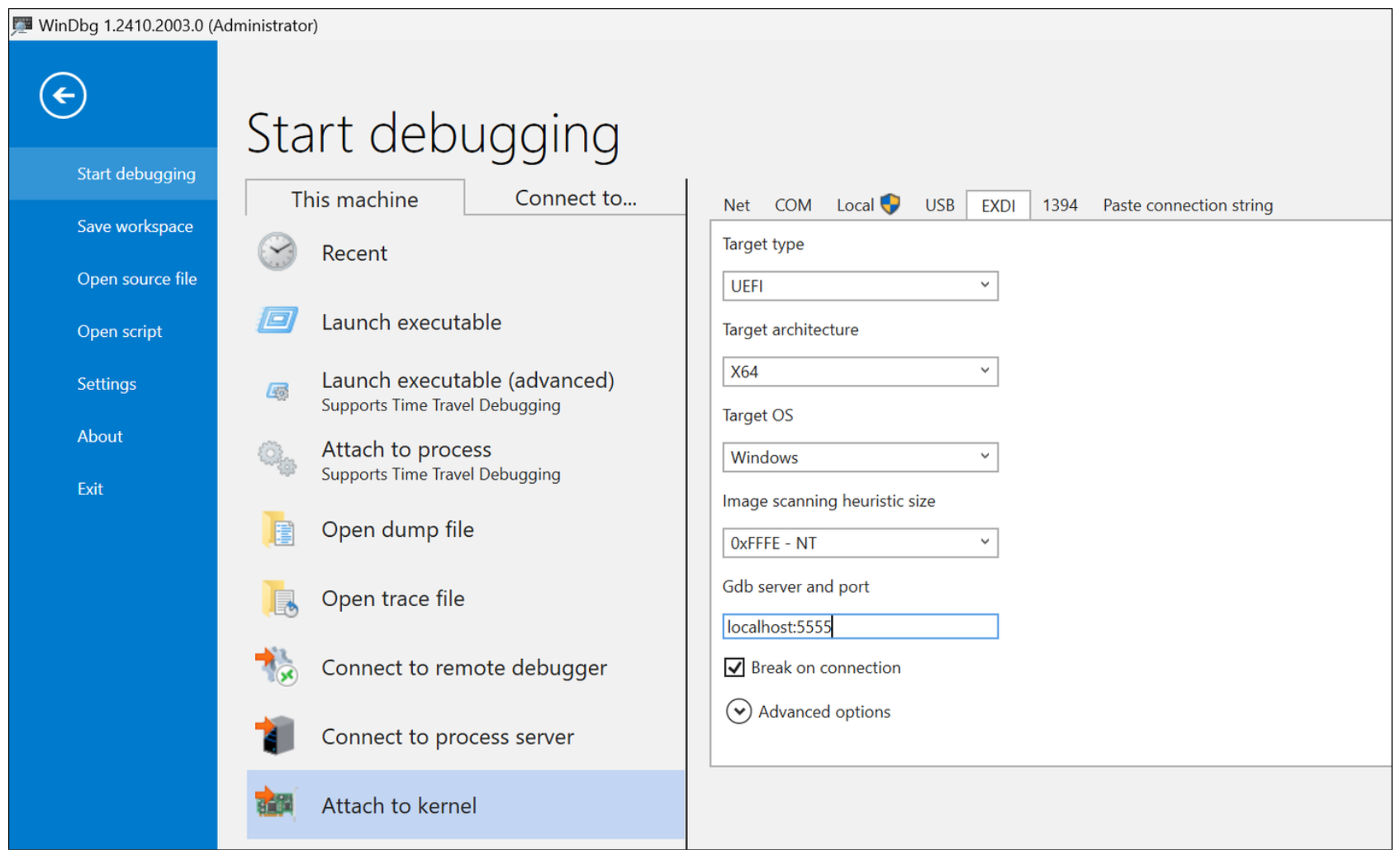The width and height of the screenshot is (1400, 858).
Task: Click the Launch executable (advanced) gear icon
Action: tap(278, 391)
